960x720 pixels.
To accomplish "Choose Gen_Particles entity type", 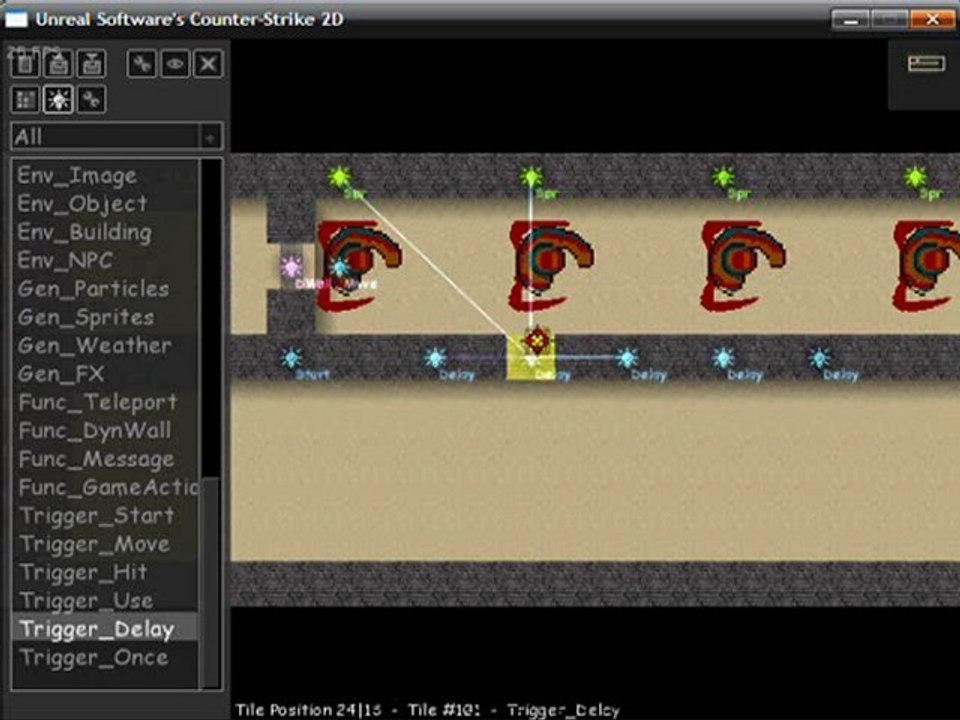I will [105, 289].
